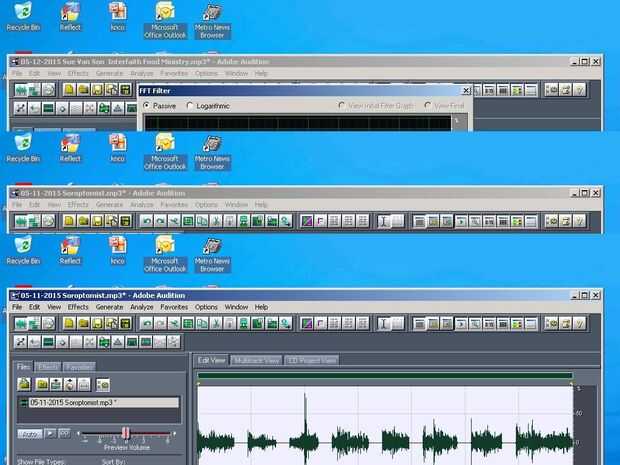Select the I-beam Time Selection tool in the active window
Image resolution: width=620 pixels, height=465 pixels.
(x=383, y=323)
